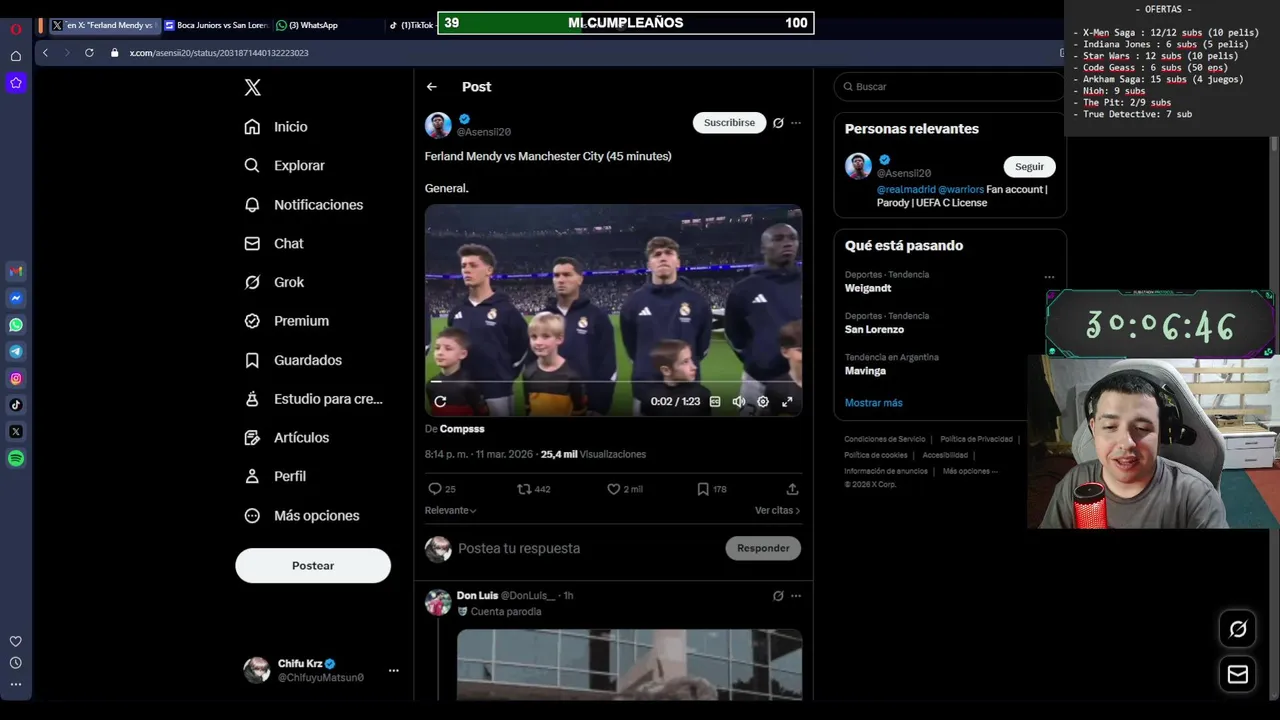This screenshot has width=1280, height=720.
Task: Open floating messages envelope button
Action: coord(1238,674)
